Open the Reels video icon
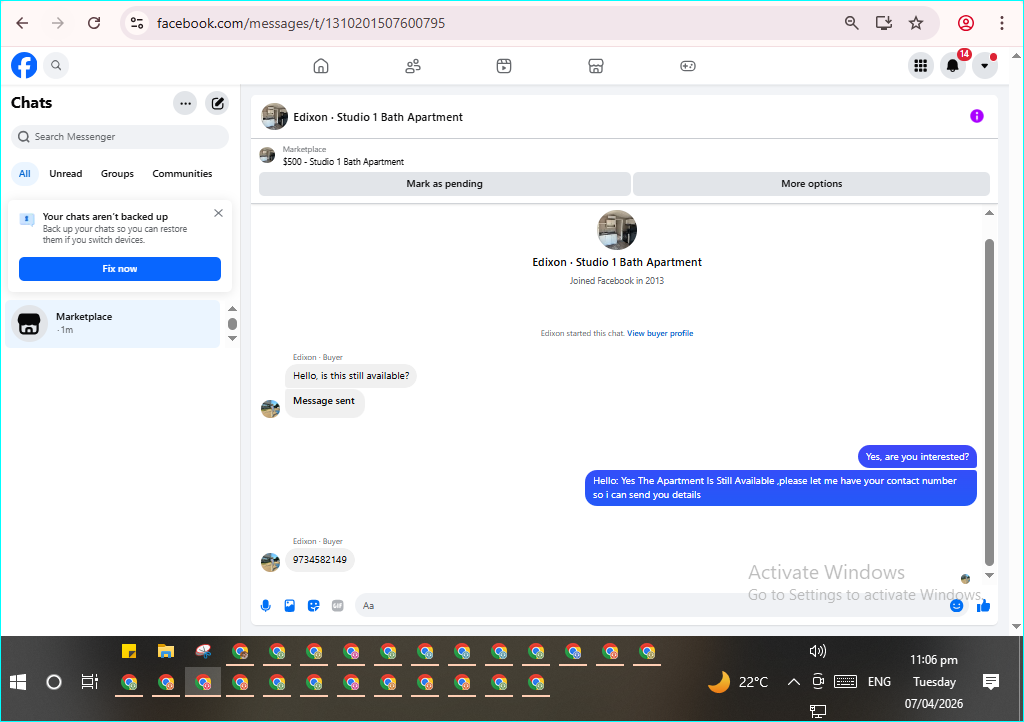This screenshot has height=722, width=1024. coord(504,66)
